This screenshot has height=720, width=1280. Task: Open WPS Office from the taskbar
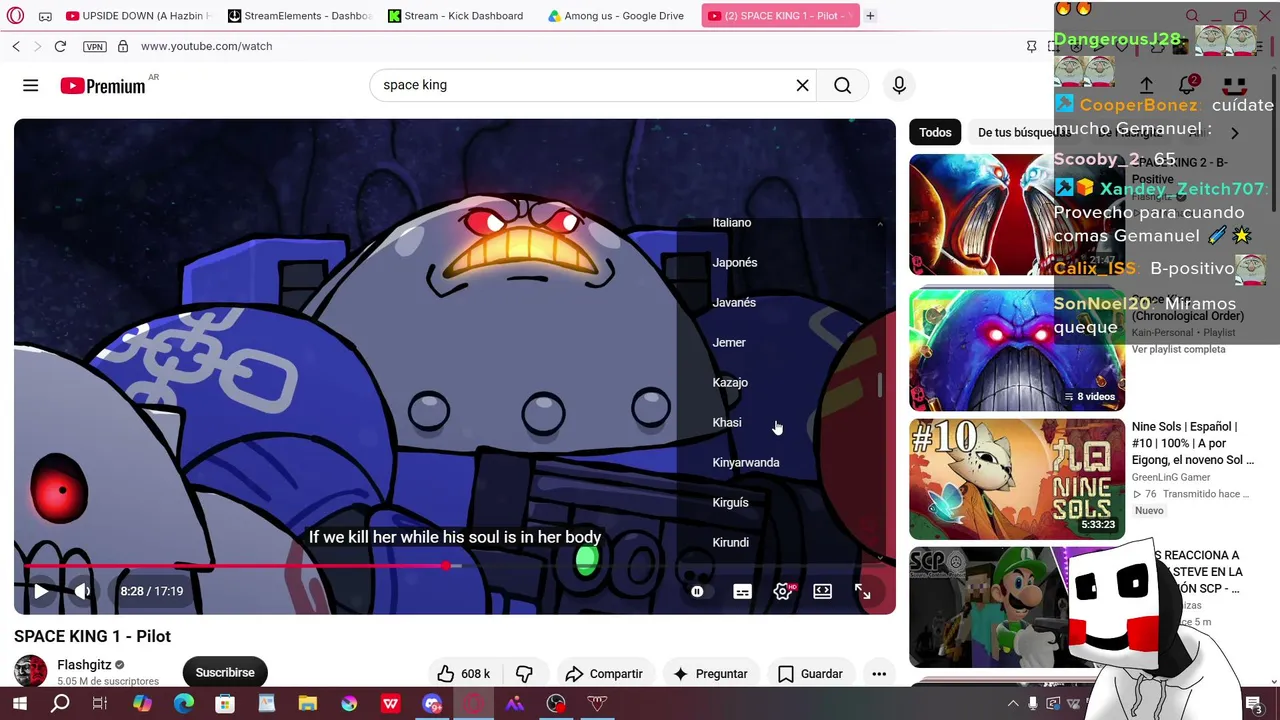(x=391, y=704)
